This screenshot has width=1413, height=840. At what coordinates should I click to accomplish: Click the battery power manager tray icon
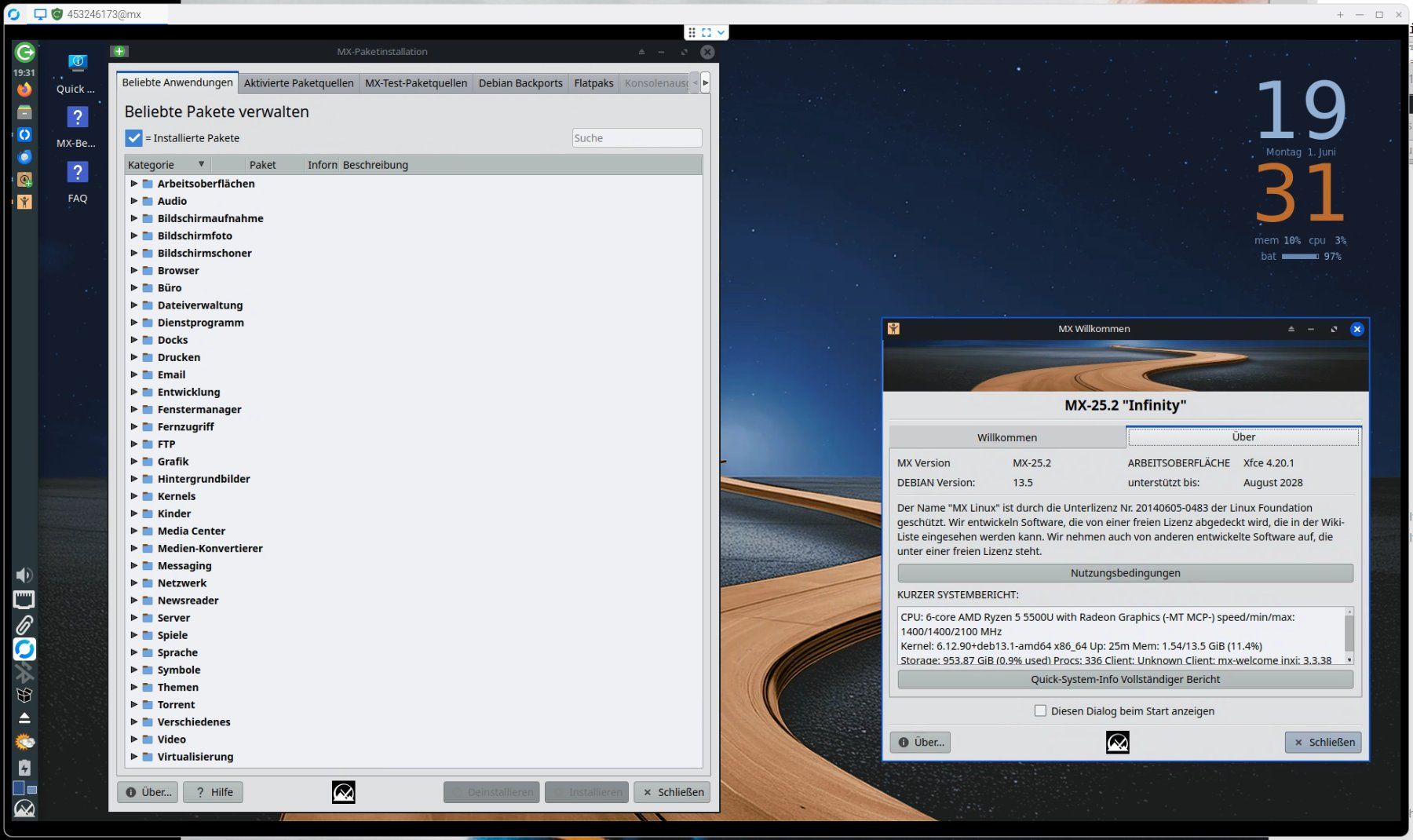pyautogui.click(x=24, y=767)
